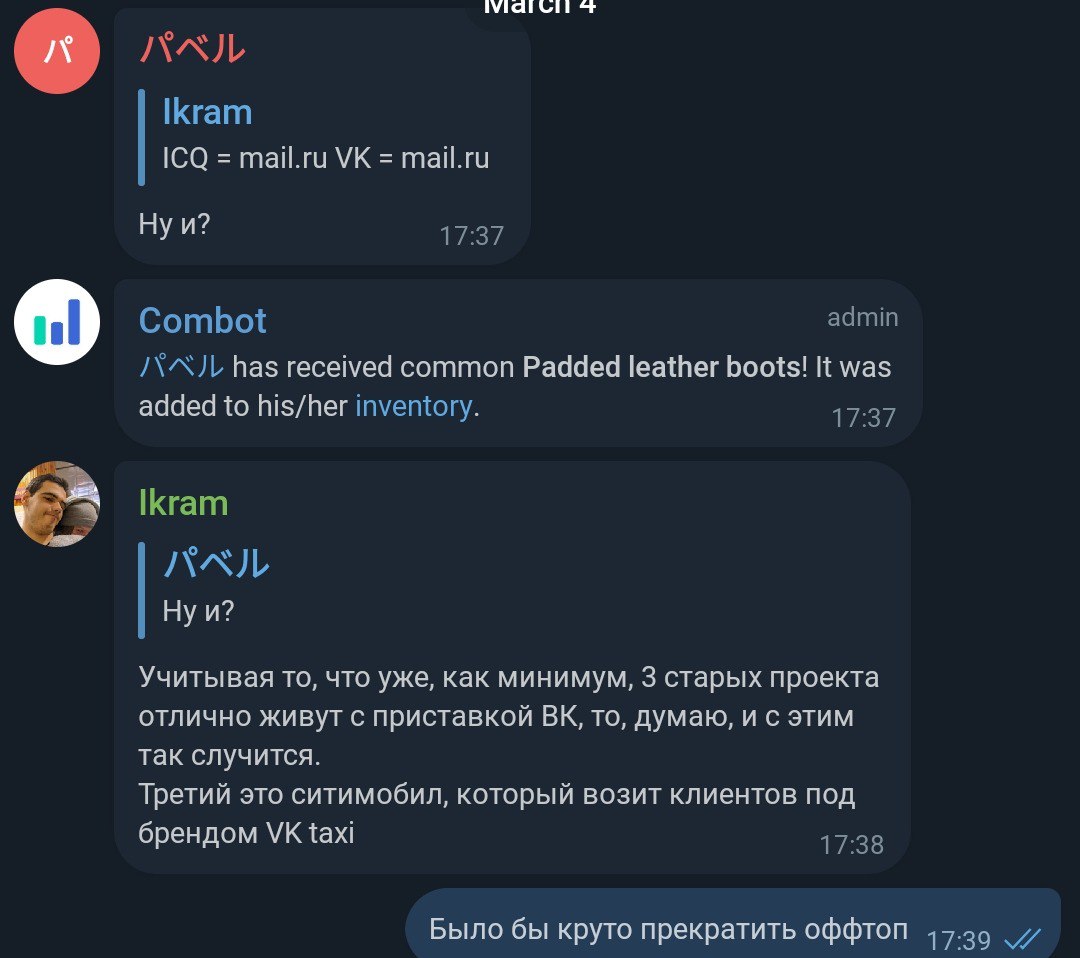The image size is (1080, 958).
Task: Open the inventory link in Combot message
Action: point(413,406)
